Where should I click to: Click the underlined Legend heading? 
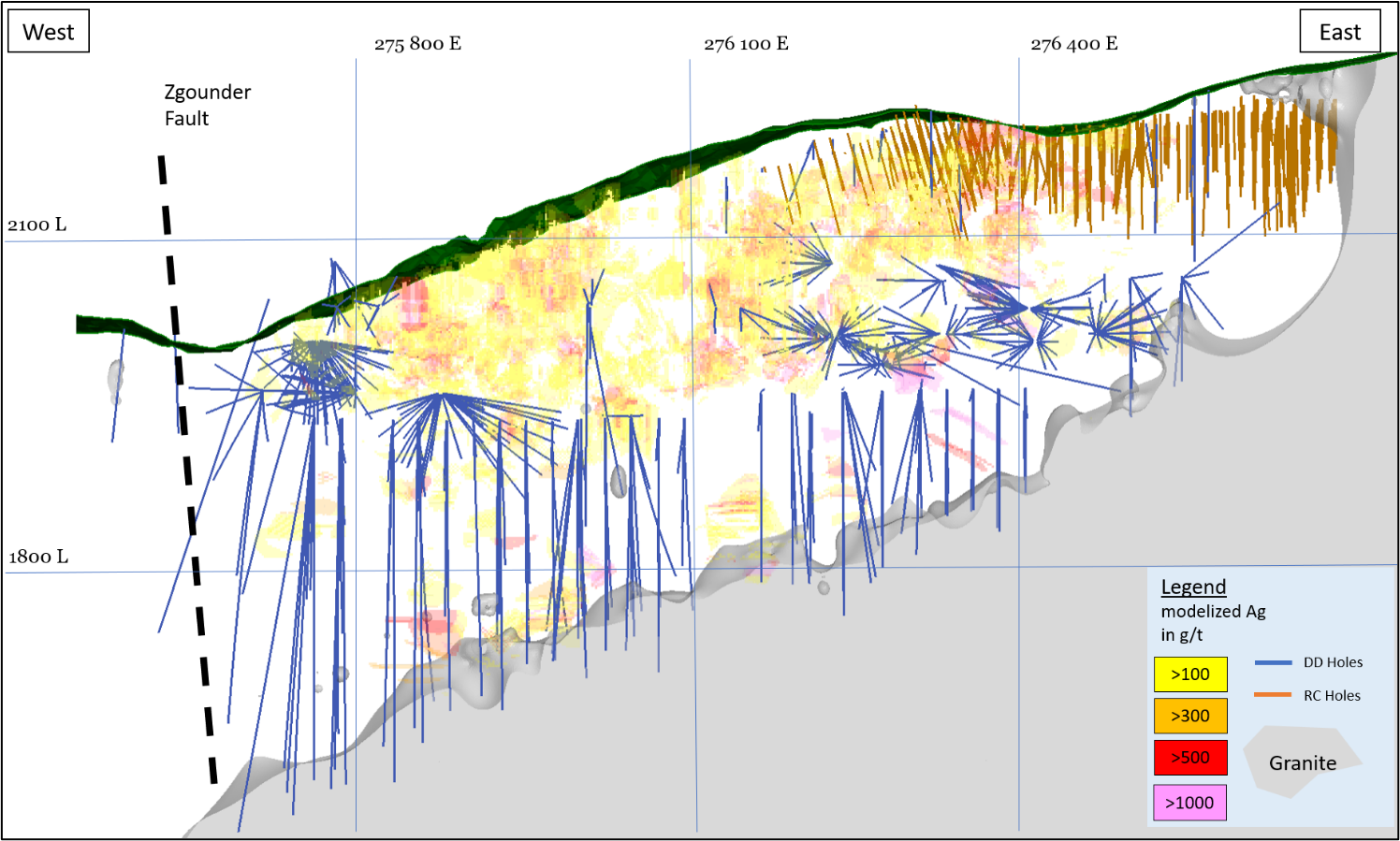coord(1193,587)
